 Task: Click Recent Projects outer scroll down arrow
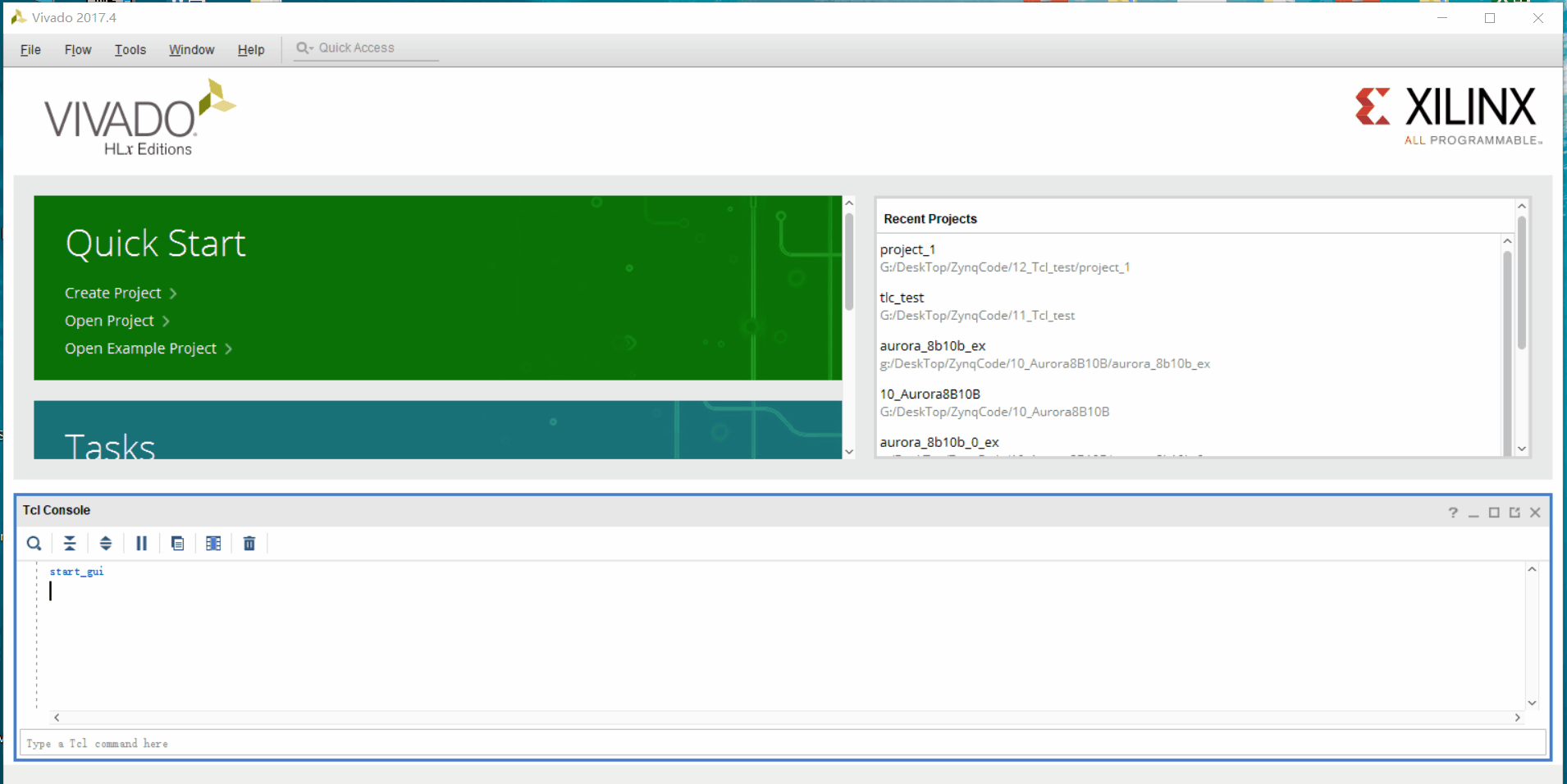[1522, 449]
